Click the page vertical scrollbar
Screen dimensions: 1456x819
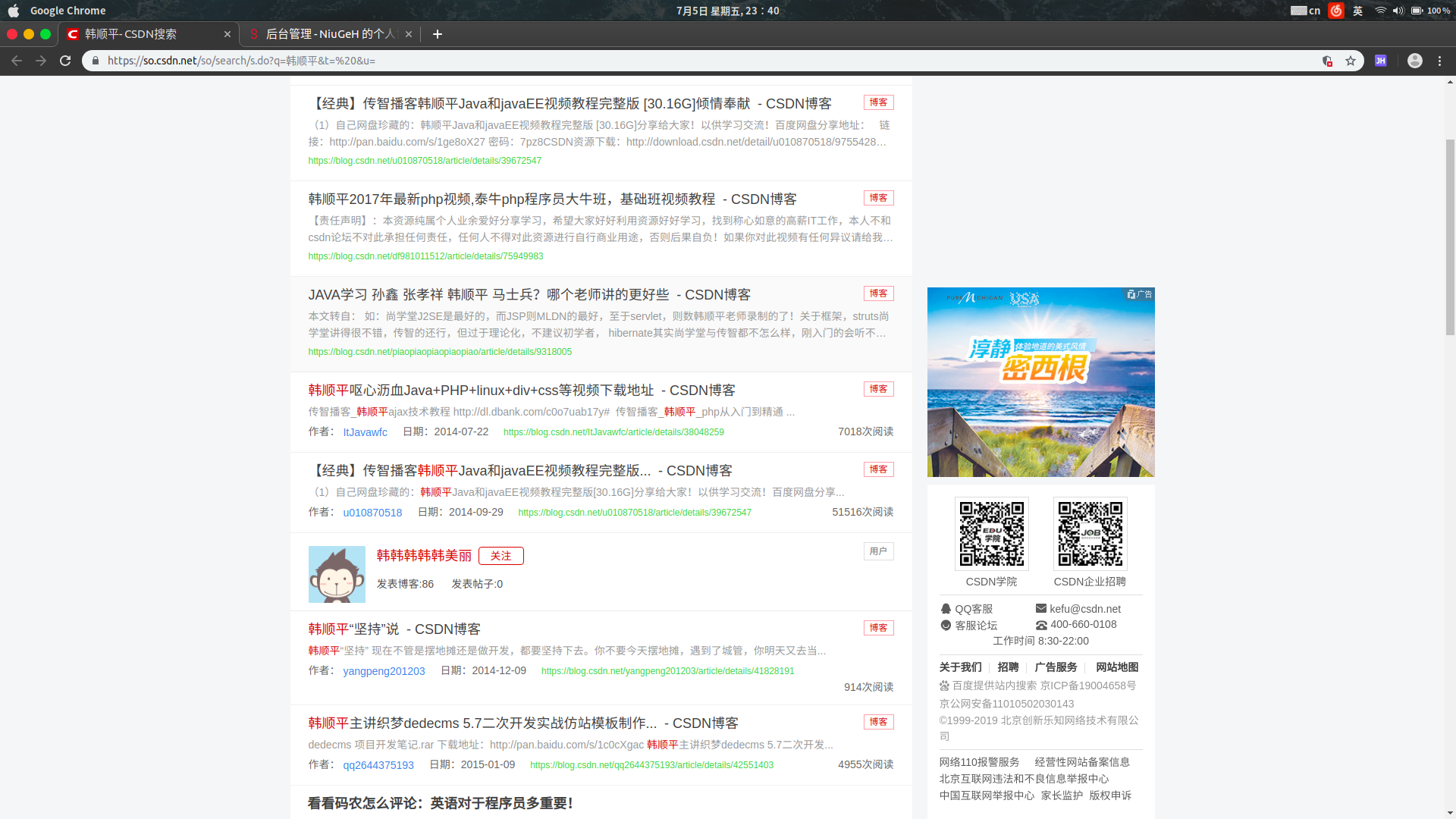tap(1450, 237)
